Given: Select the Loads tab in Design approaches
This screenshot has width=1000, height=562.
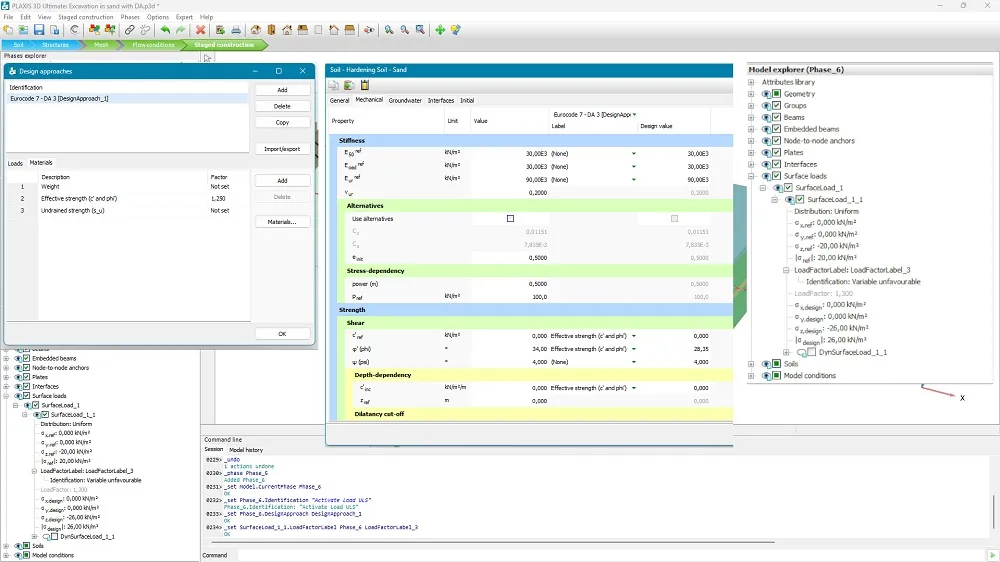Looking at the screenshot, I should (x=15, y=163).
